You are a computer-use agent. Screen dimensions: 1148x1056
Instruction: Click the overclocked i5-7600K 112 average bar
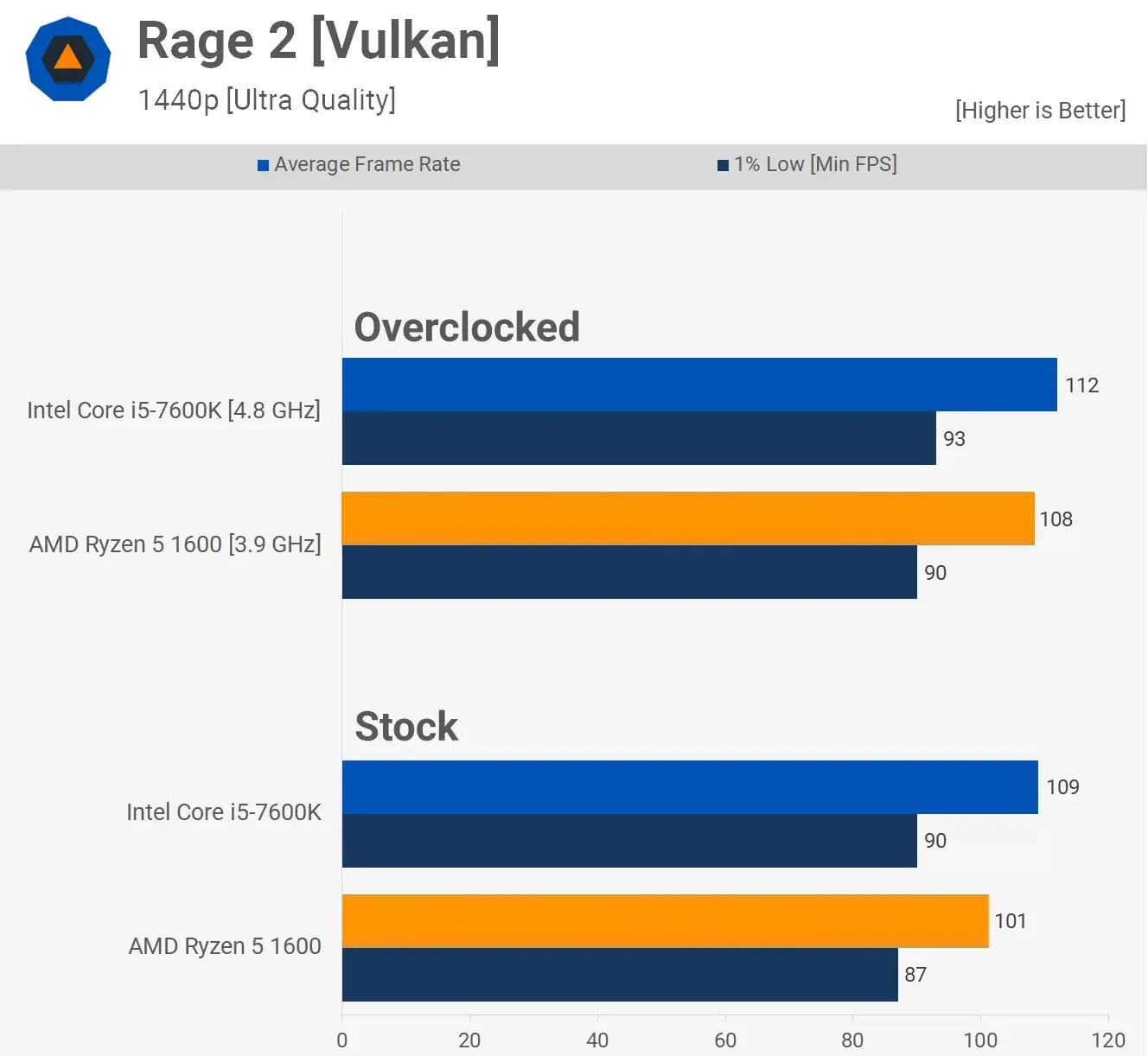pos(698,385)
